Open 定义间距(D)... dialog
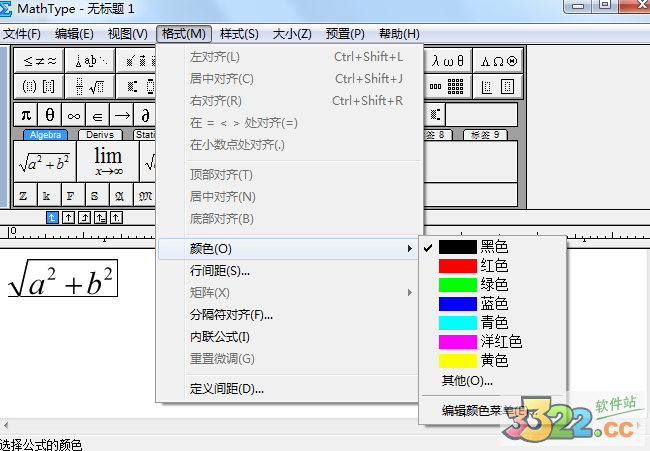This screenshot has height=451, width=650. (x=288, y=389)
